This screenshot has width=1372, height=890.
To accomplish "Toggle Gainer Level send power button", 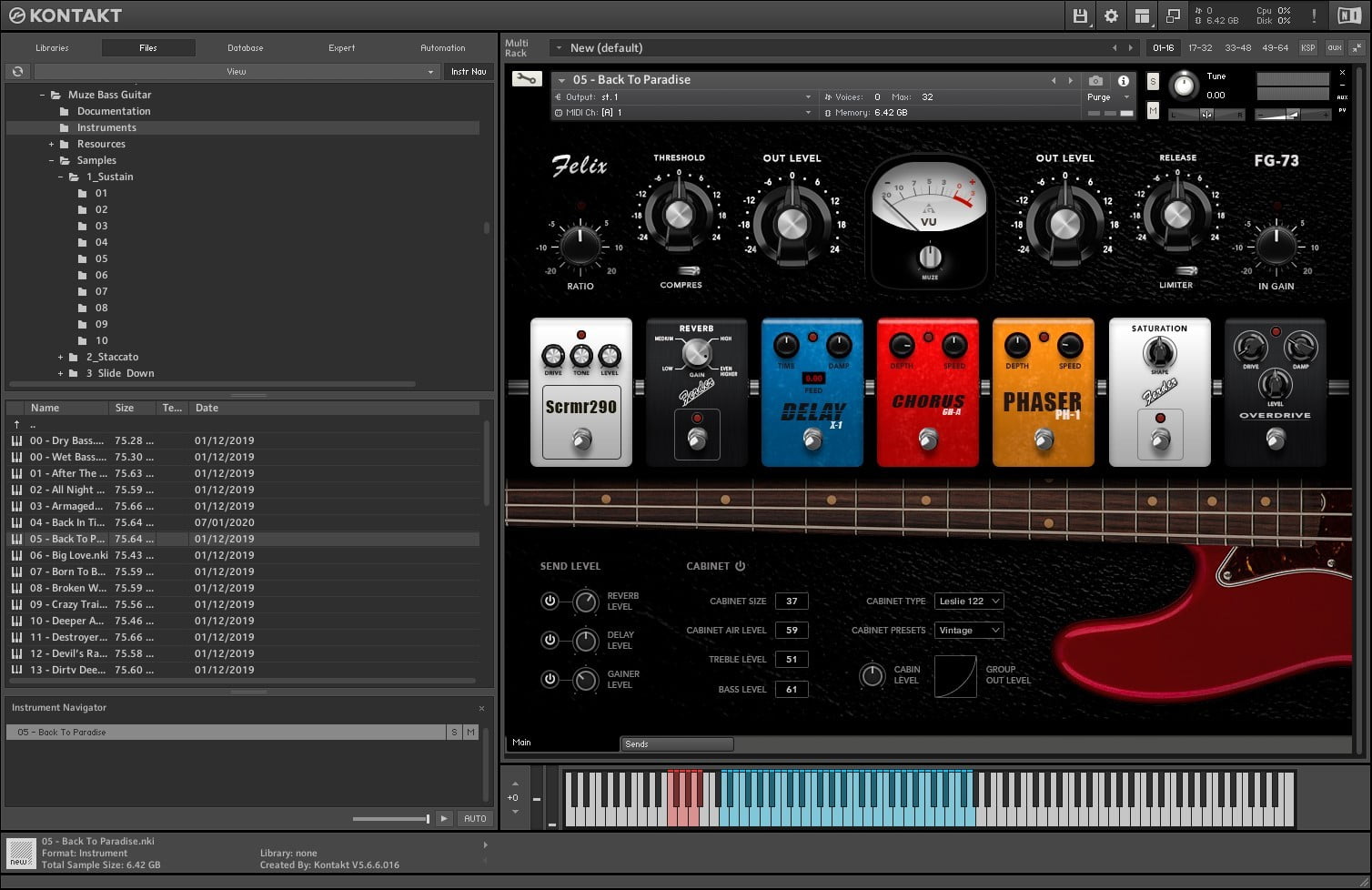I will (x=550, y=679).
